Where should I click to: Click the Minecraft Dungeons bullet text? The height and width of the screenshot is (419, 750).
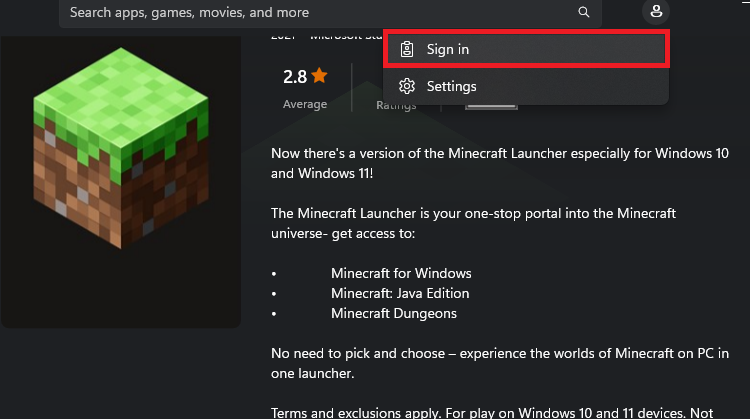394,313
